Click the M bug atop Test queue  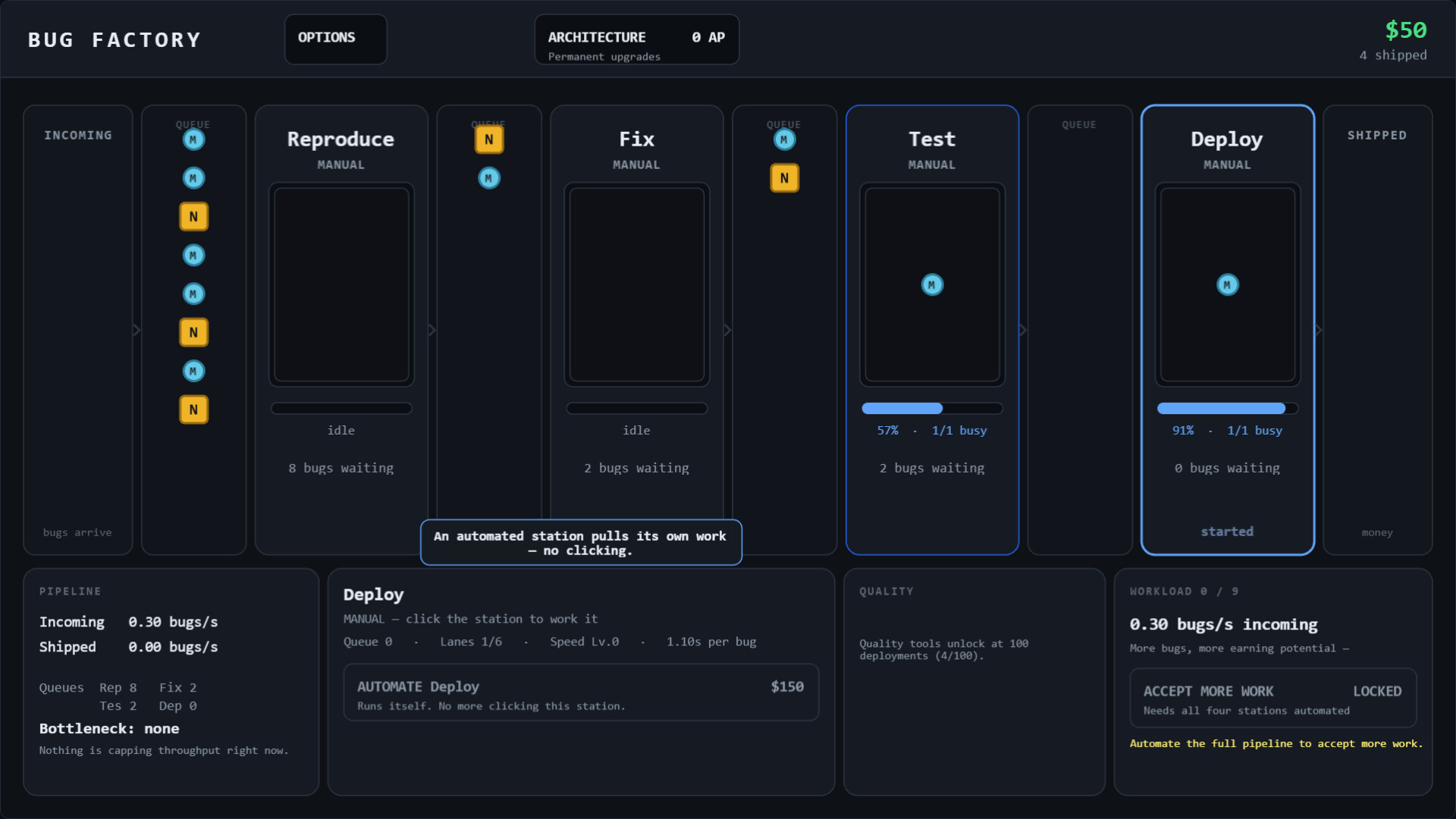pyautogui.click(x=784, y=140)
